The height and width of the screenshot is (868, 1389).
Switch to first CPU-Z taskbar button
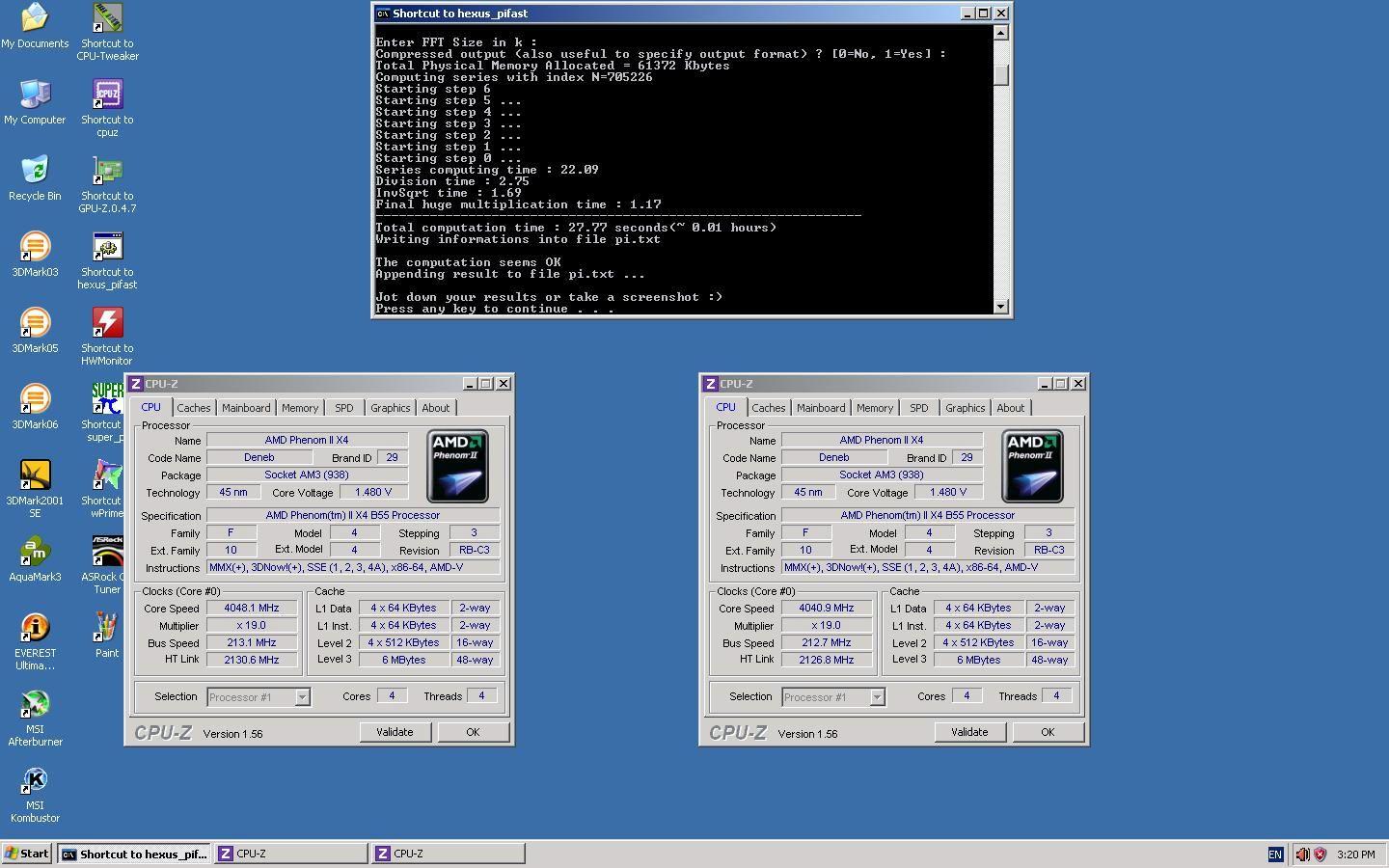coord(291,854)
